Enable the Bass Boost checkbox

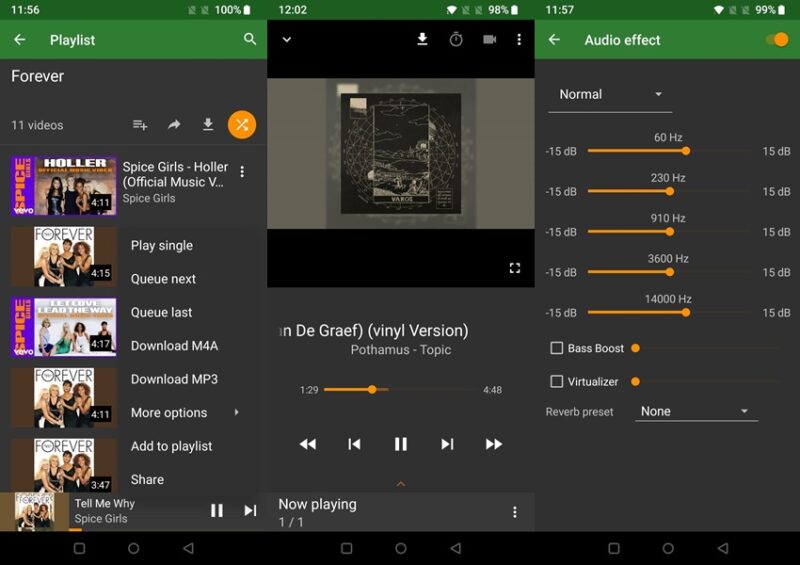tap(557, 348)
